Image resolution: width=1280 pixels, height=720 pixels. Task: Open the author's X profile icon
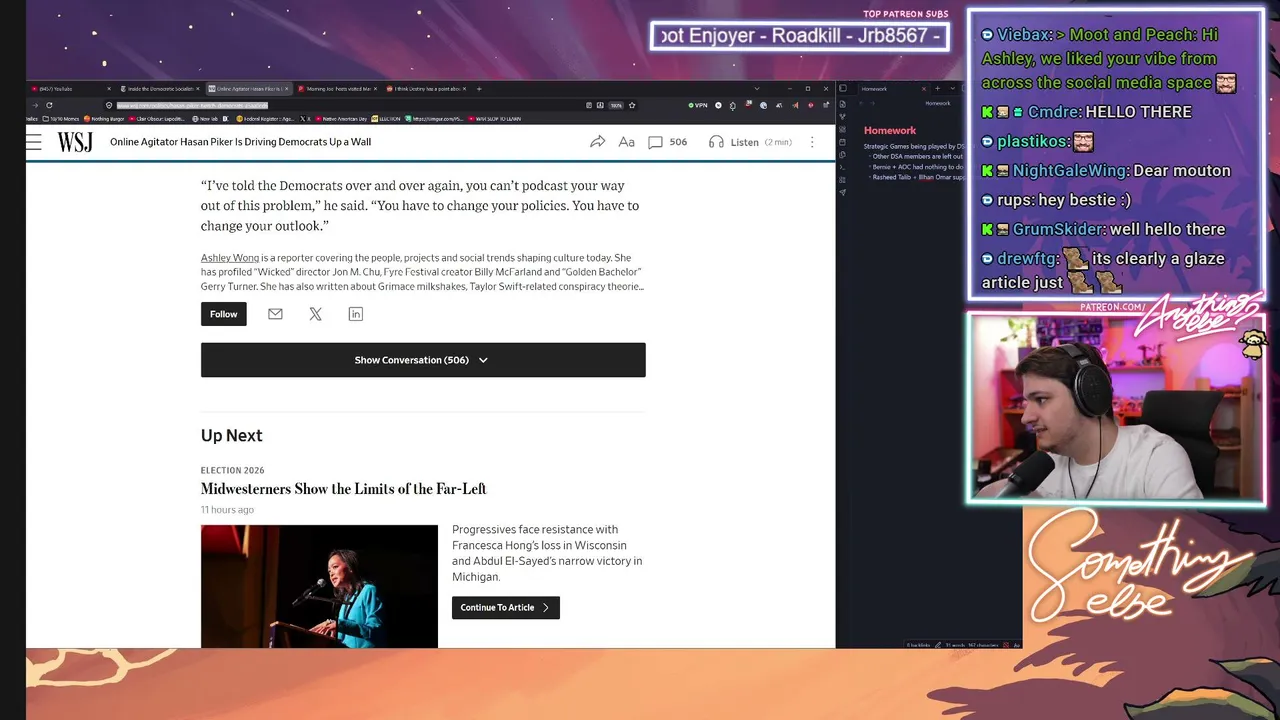(x=315, y=314)
